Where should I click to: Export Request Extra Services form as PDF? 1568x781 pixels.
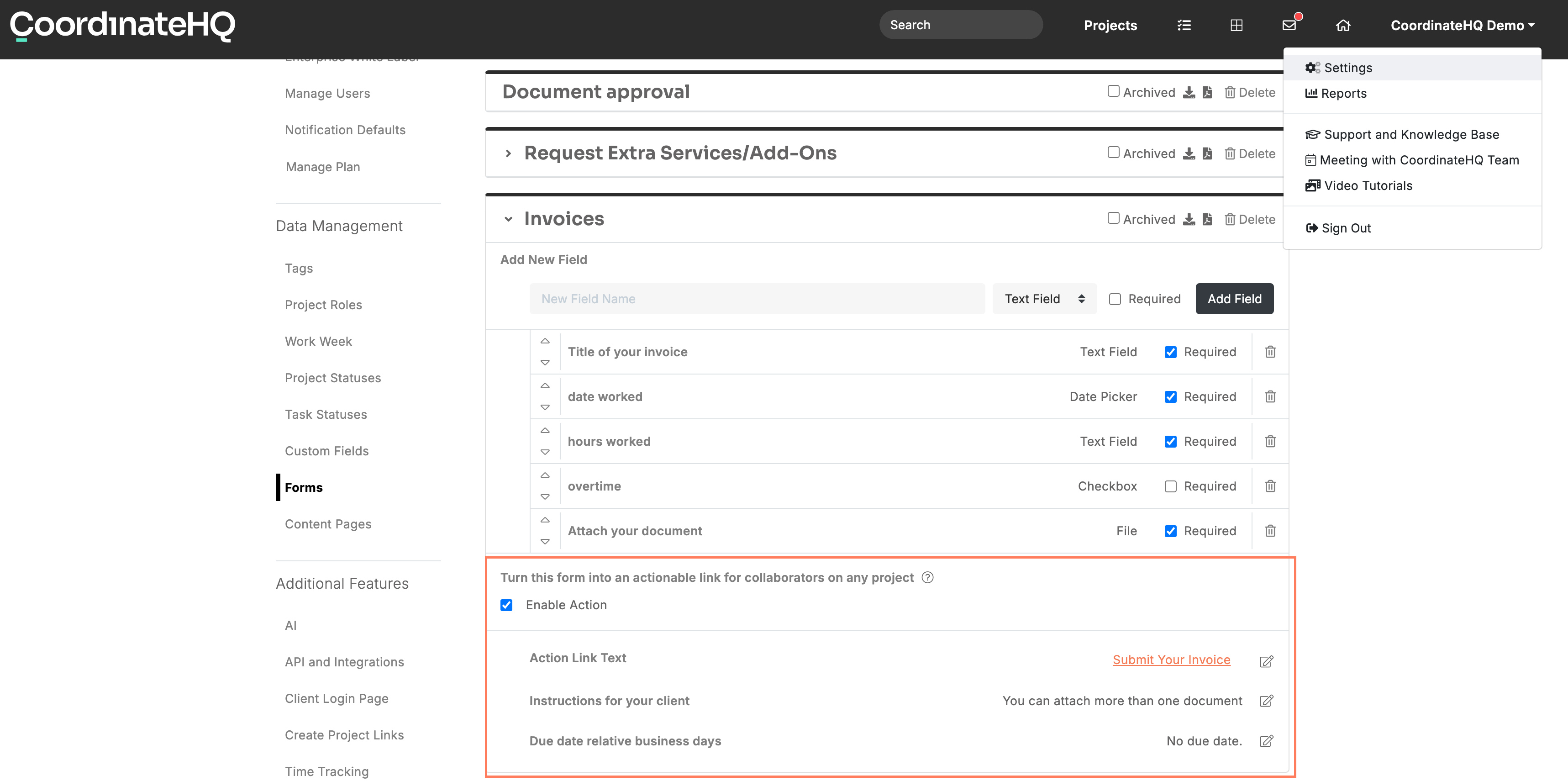[1207, 153]
